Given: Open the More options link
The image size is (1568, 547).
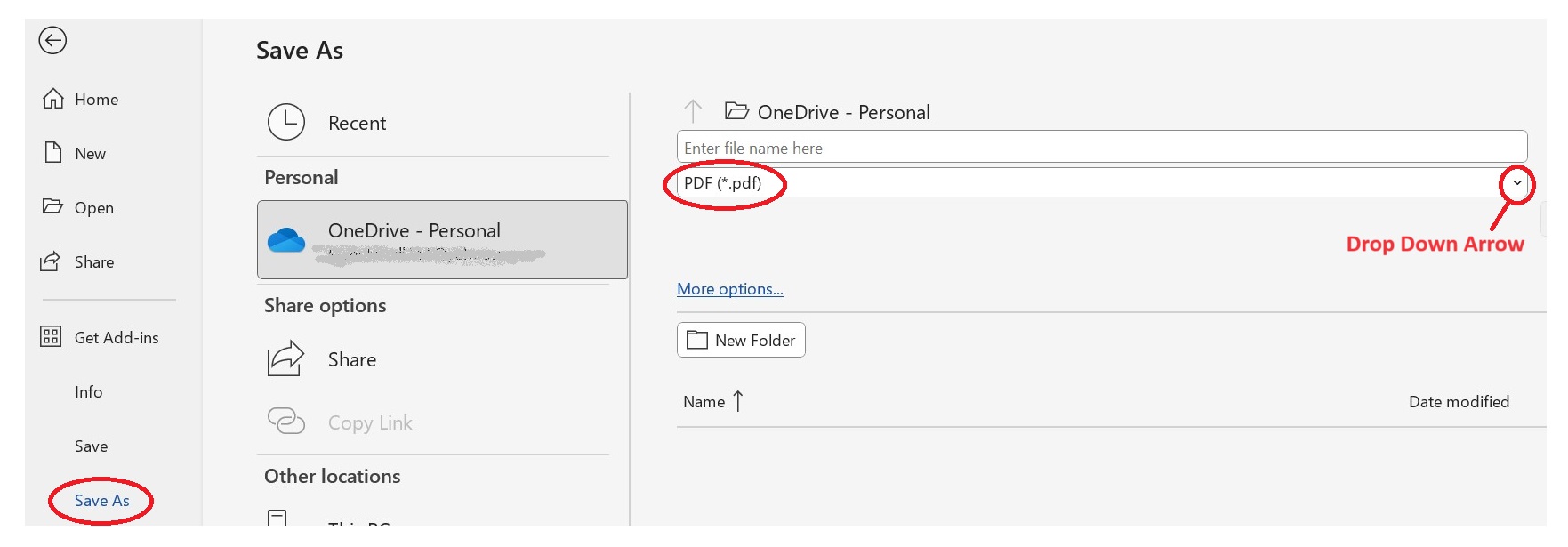Looking at the screenshot, I should click(730, 289).
